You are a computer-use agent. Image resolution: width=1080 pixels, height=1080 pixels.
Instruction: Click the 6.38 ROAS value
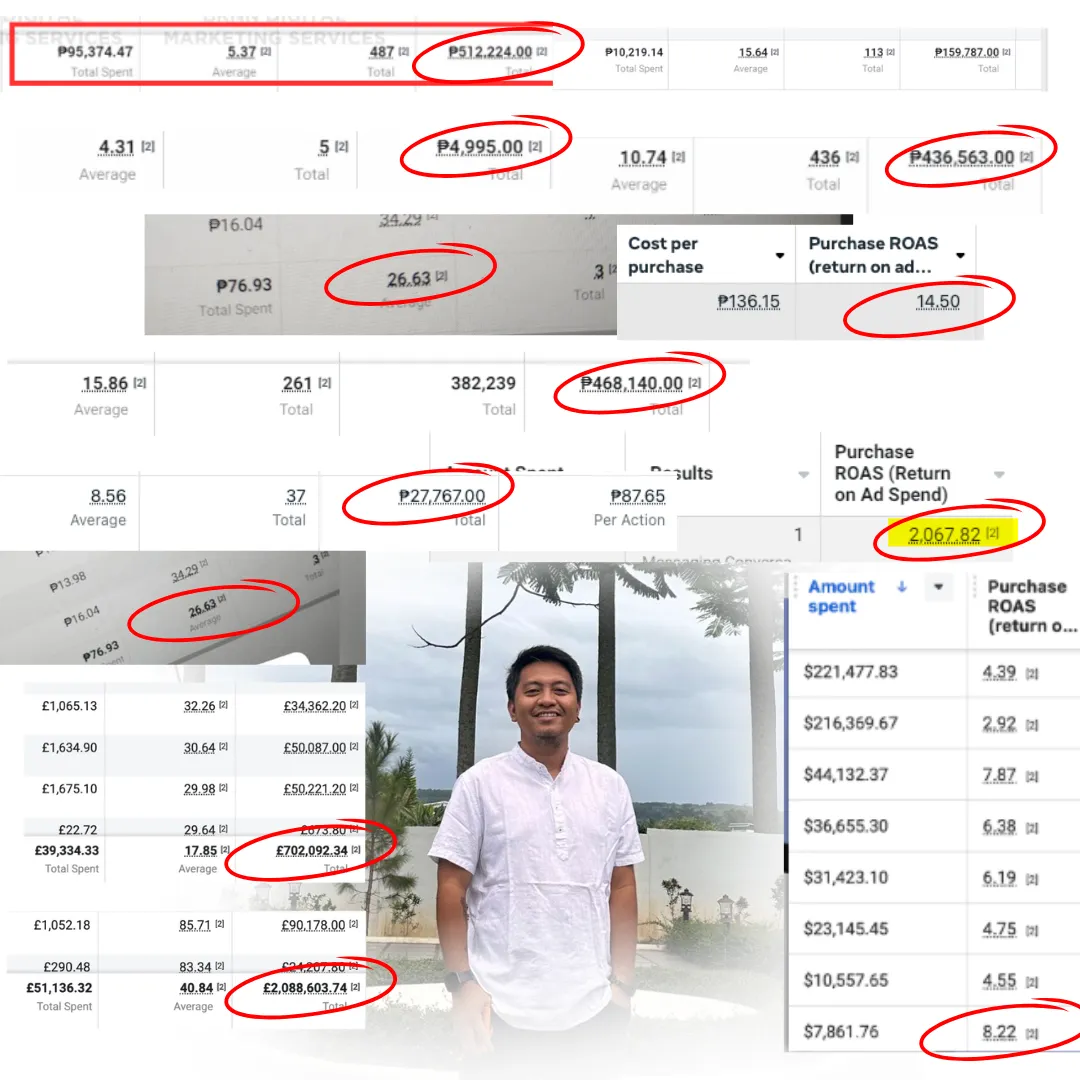(x=999, y=826)
